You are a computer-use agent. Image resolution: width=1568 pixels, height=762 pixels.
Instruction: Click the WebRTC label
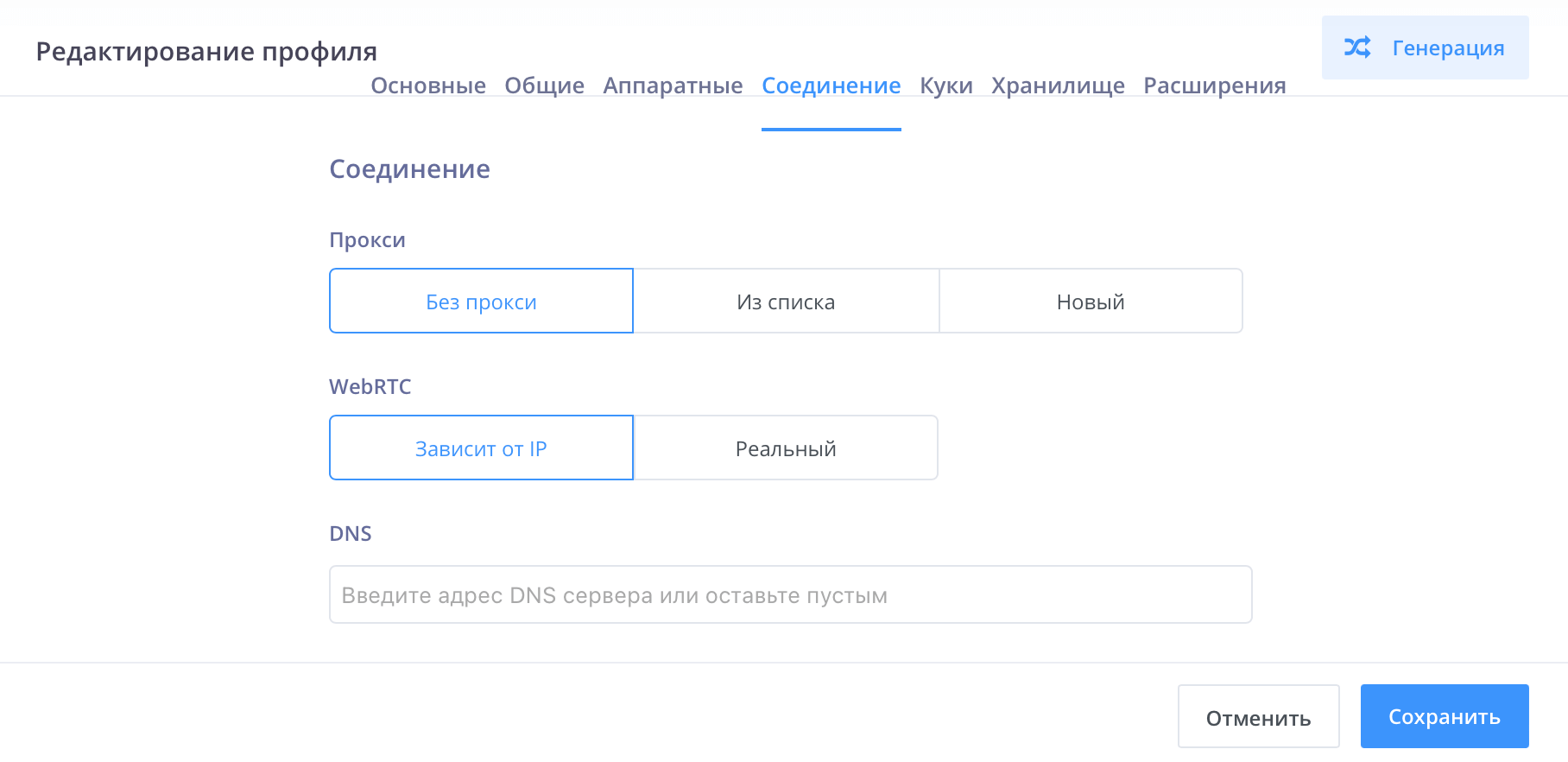pyautogui.click(x=370, y=387)
